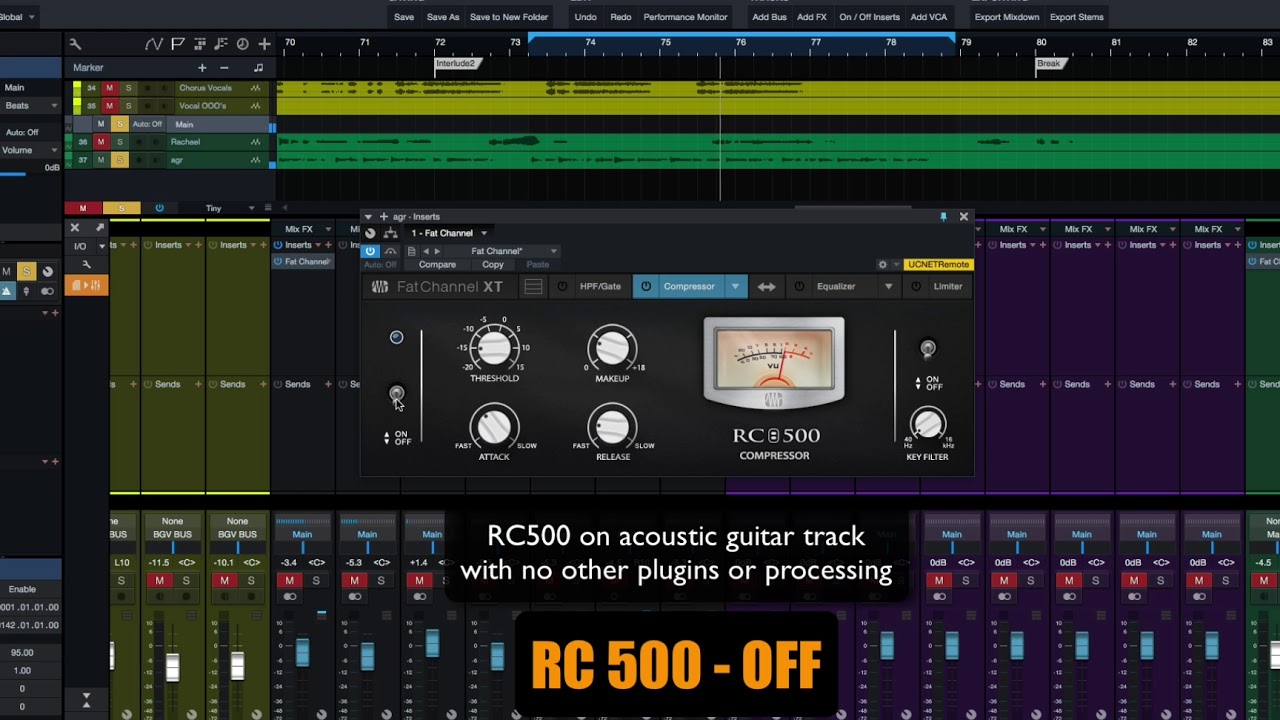This screenshot has width=1280, height=720.
Task: Add a marker with Marker plus icon
Action: coord(202,68)
